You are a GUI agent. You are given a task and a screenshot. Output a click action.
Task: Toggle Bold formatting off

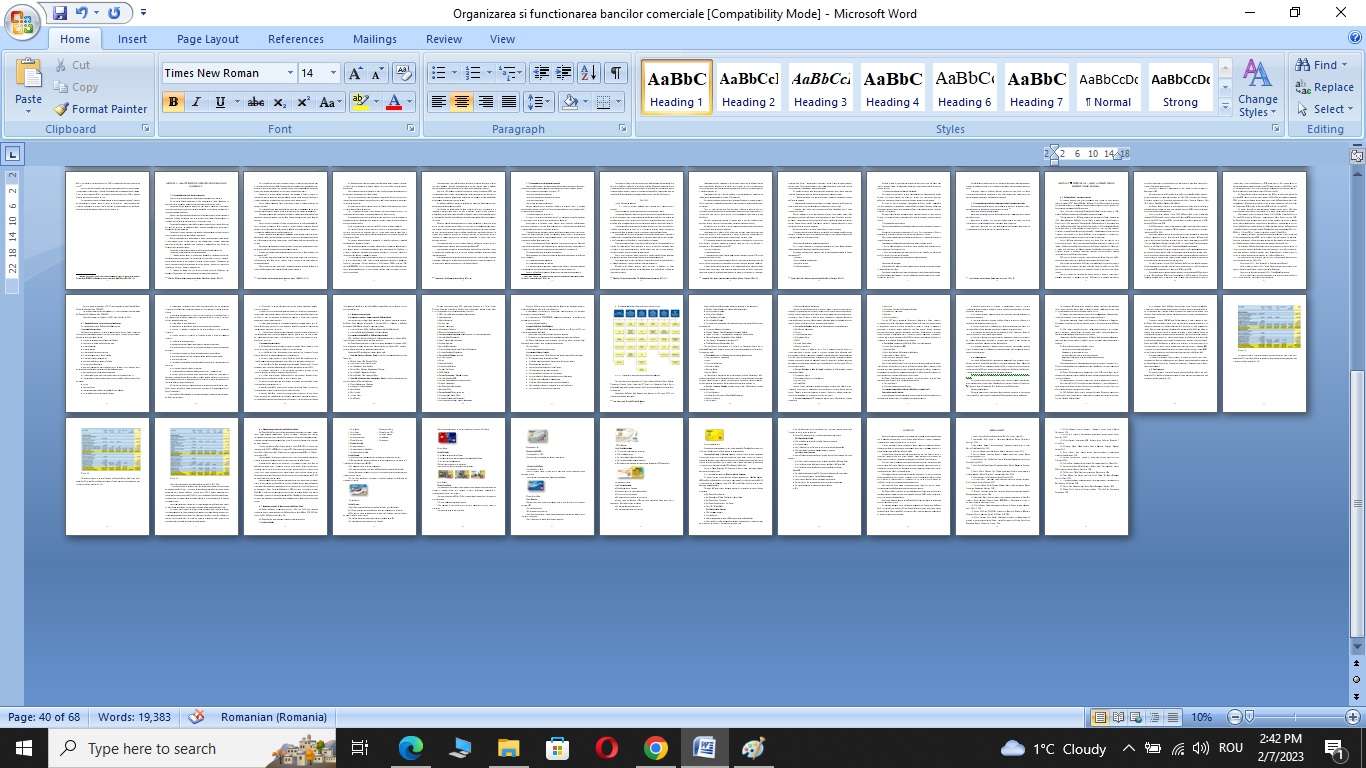(x=173, y=102)
